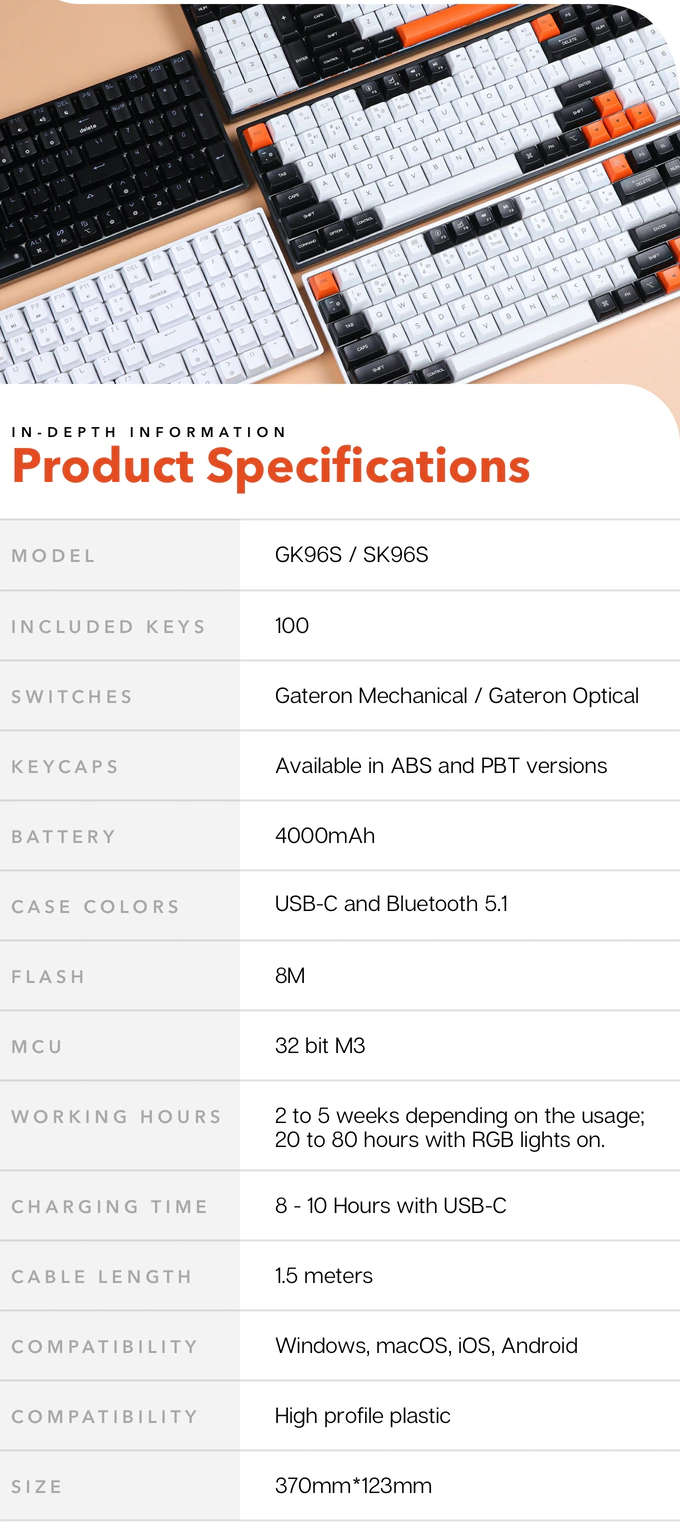
Task: Click the Included Keys label
Action: click(108, 627)
